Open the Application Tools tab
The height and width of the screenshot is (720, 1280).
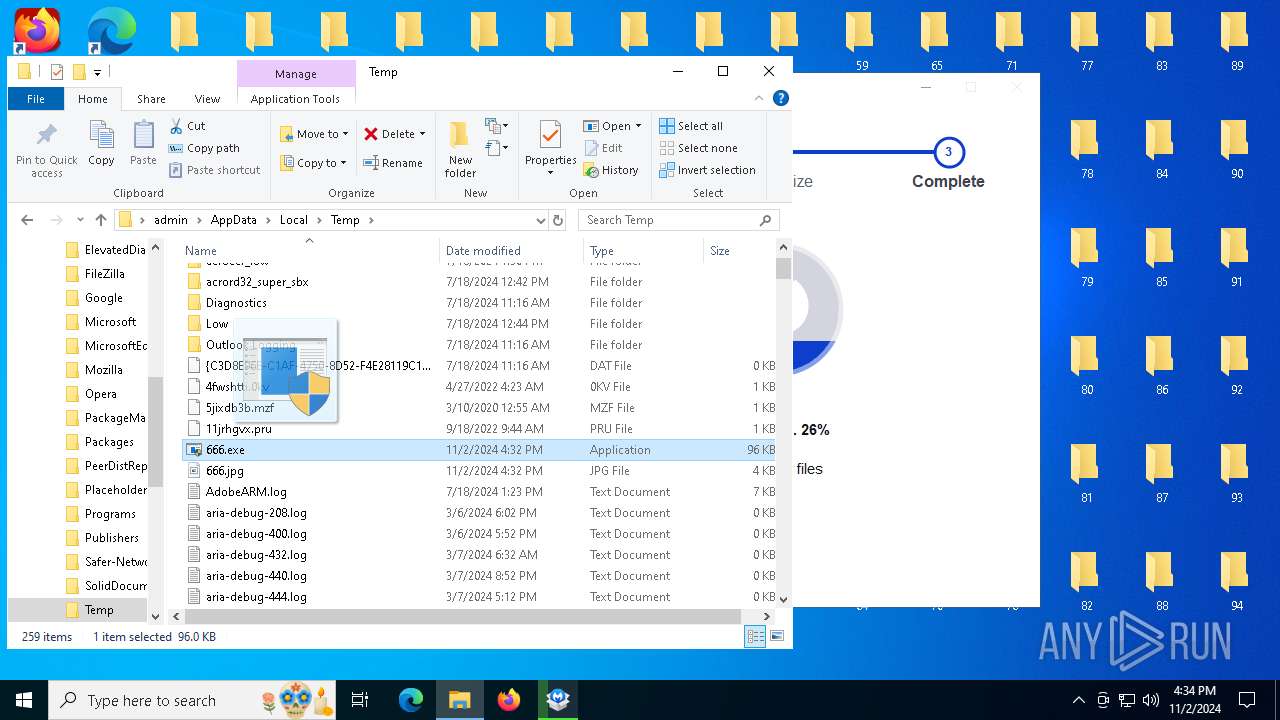coord(295,99)
